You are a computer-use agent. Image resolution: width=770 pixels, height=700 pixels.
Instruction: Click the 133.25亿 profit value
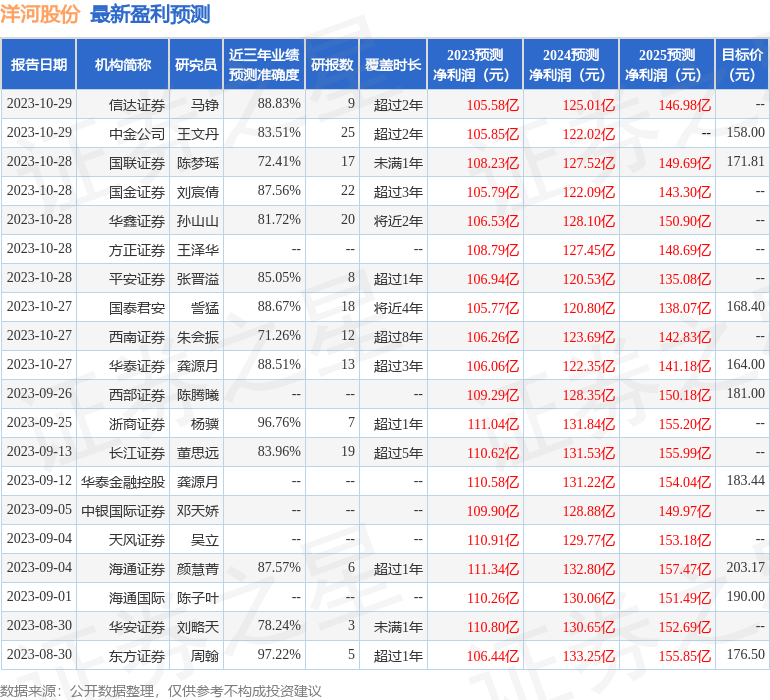tap(589, 655)
